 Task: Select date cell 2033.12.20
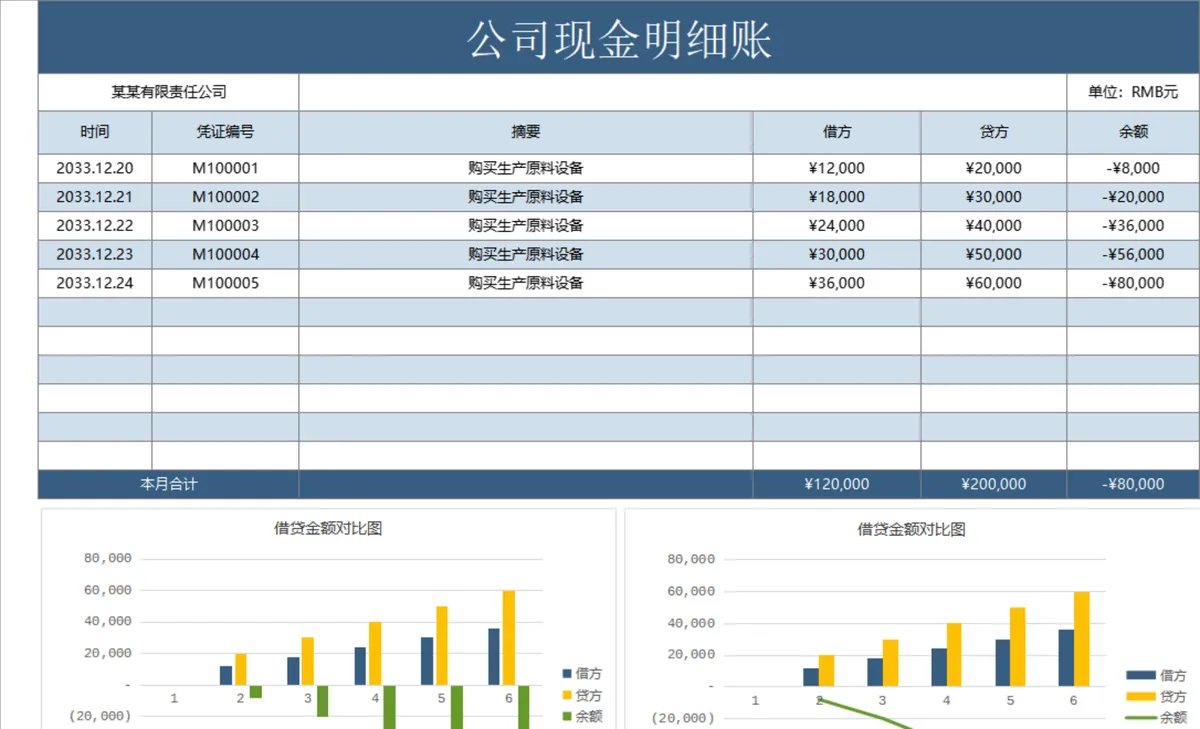[95, 168]
